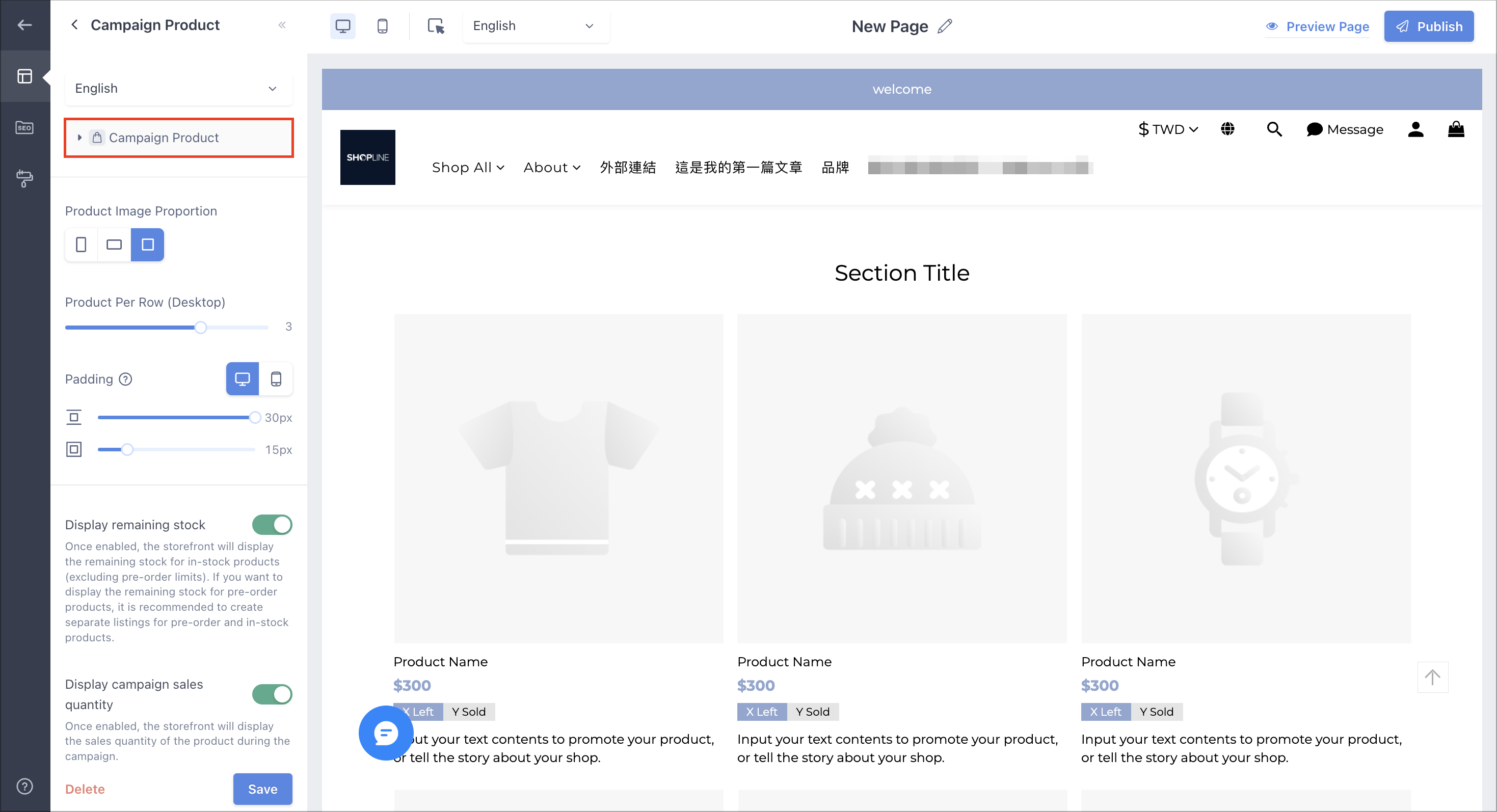The image size is (1497, 812).
Task: Open the Shop All menu
Action: [x=468, y=167]
